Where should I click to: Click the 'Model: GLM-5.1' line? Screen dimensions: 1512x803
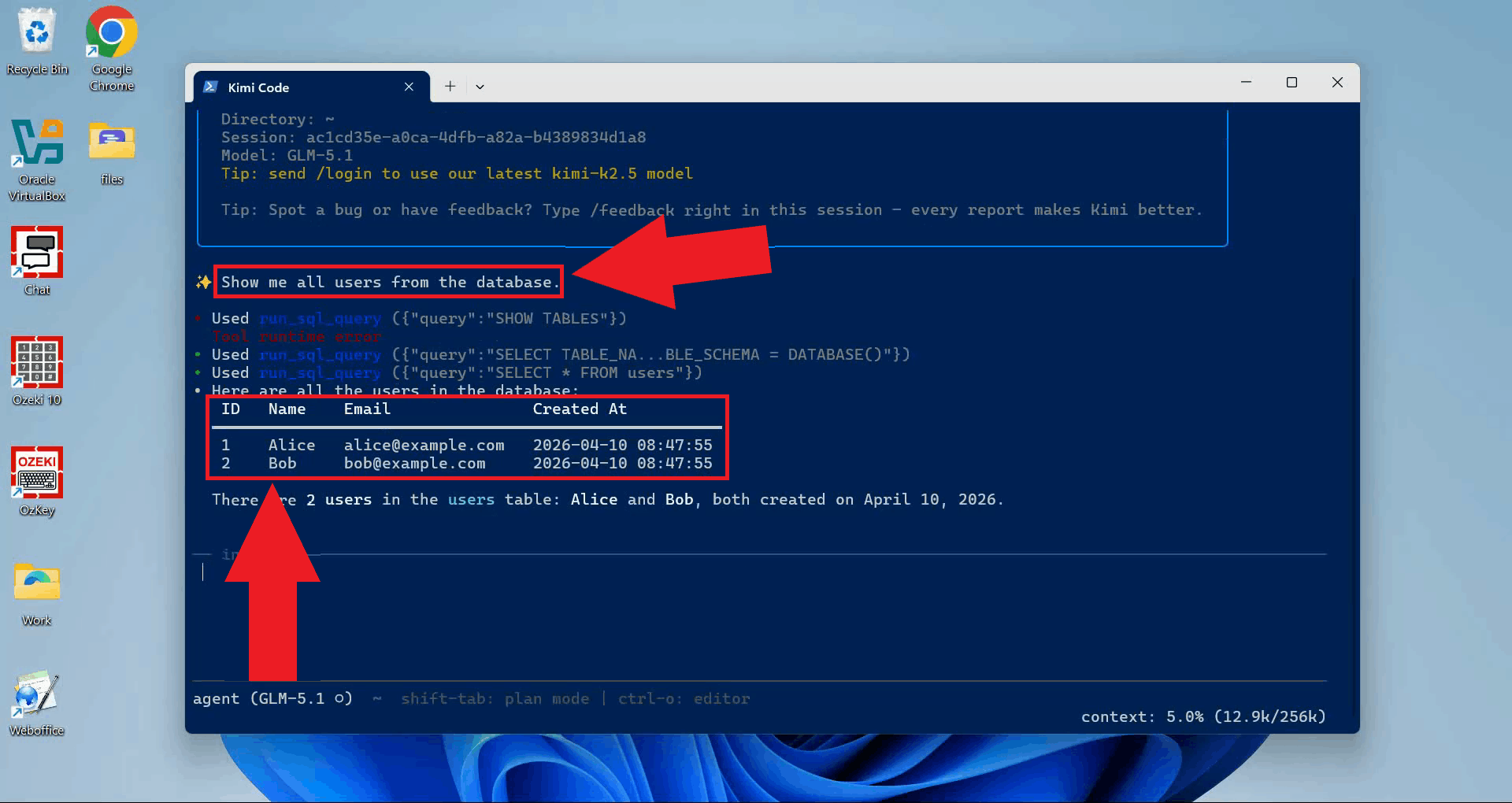tap(287, 155)
